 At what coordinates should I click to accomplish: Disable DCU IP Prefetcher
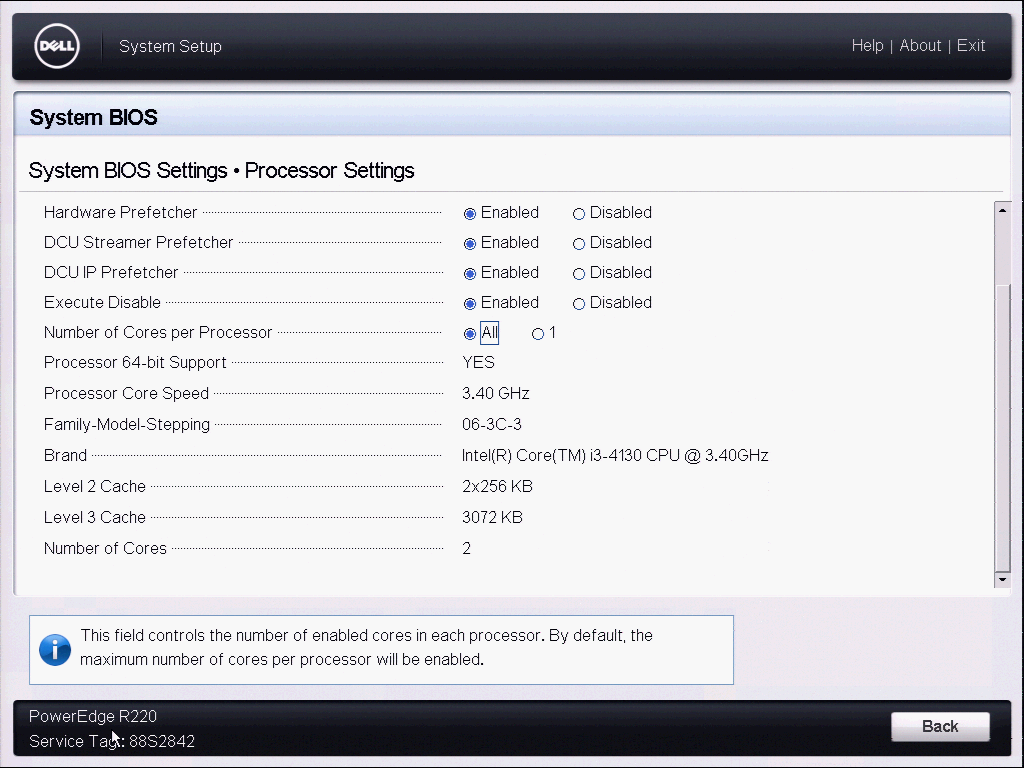point(579,274)
